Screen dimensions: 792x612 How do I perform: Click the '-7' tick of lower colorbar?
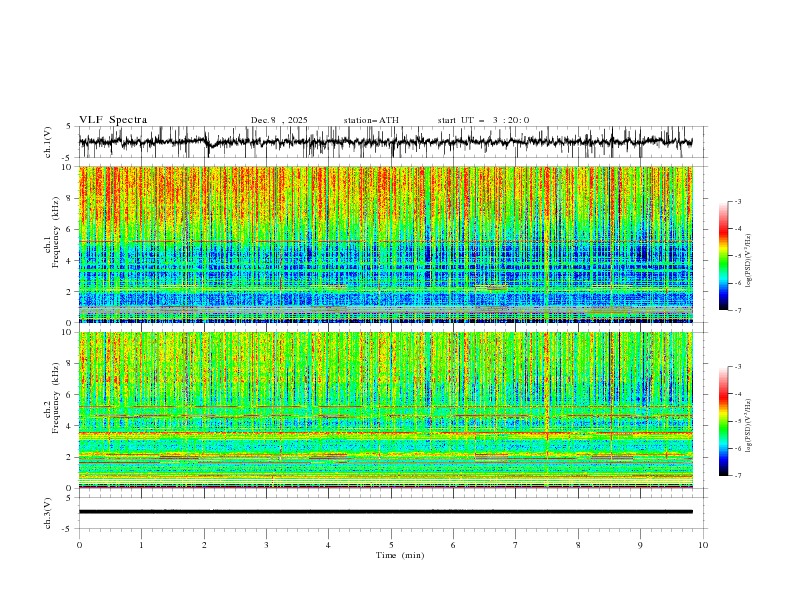click(x=737, y=476)
